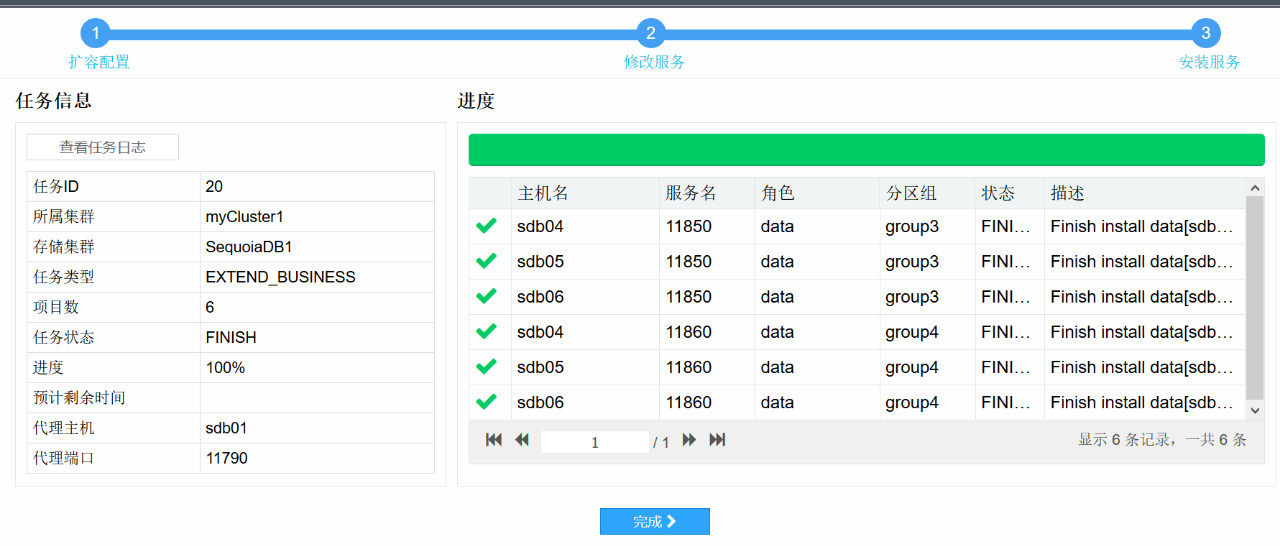
Task: Click the page number input field
Action: (594, 442)
